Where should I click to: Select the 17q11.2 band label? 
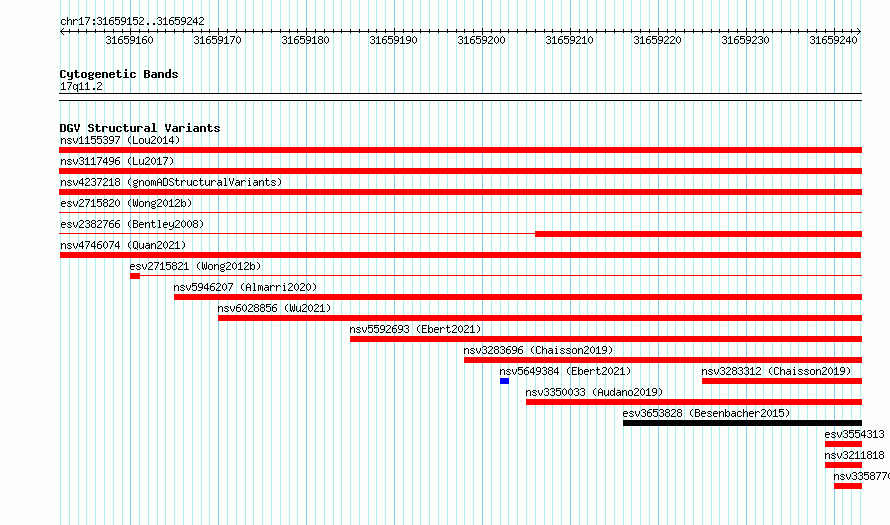[x=81, y=86]
